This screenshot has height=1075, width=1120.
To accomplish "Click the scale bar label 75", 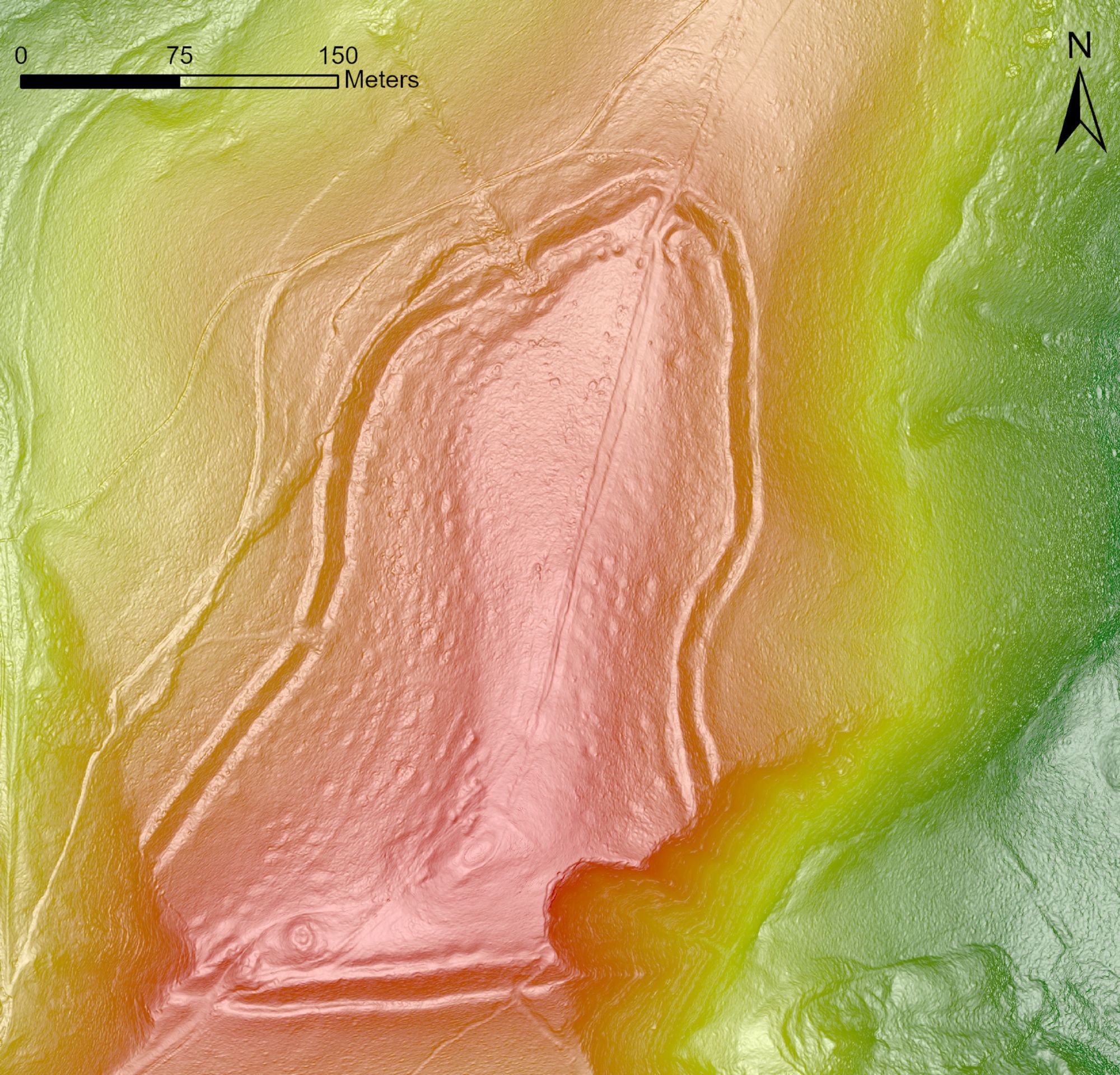I will [x=180, y=56].
